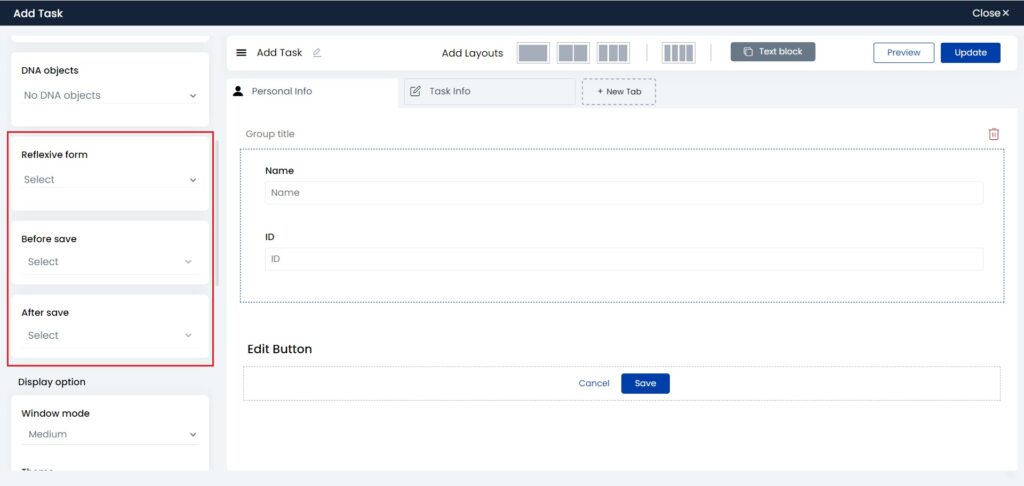Expand the Window mode dropdown showing Medium
This screenshot has height=486, width=1024.
click(x=110, y=435)
